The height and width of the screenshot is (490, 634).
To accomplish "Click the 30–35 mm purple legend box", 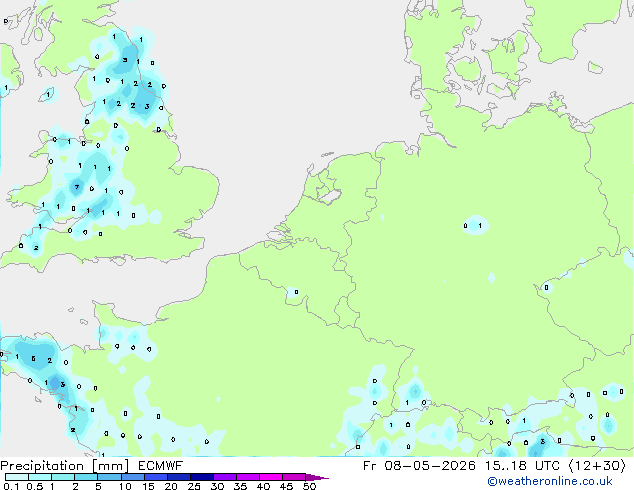I will click(x=224, y=477).
